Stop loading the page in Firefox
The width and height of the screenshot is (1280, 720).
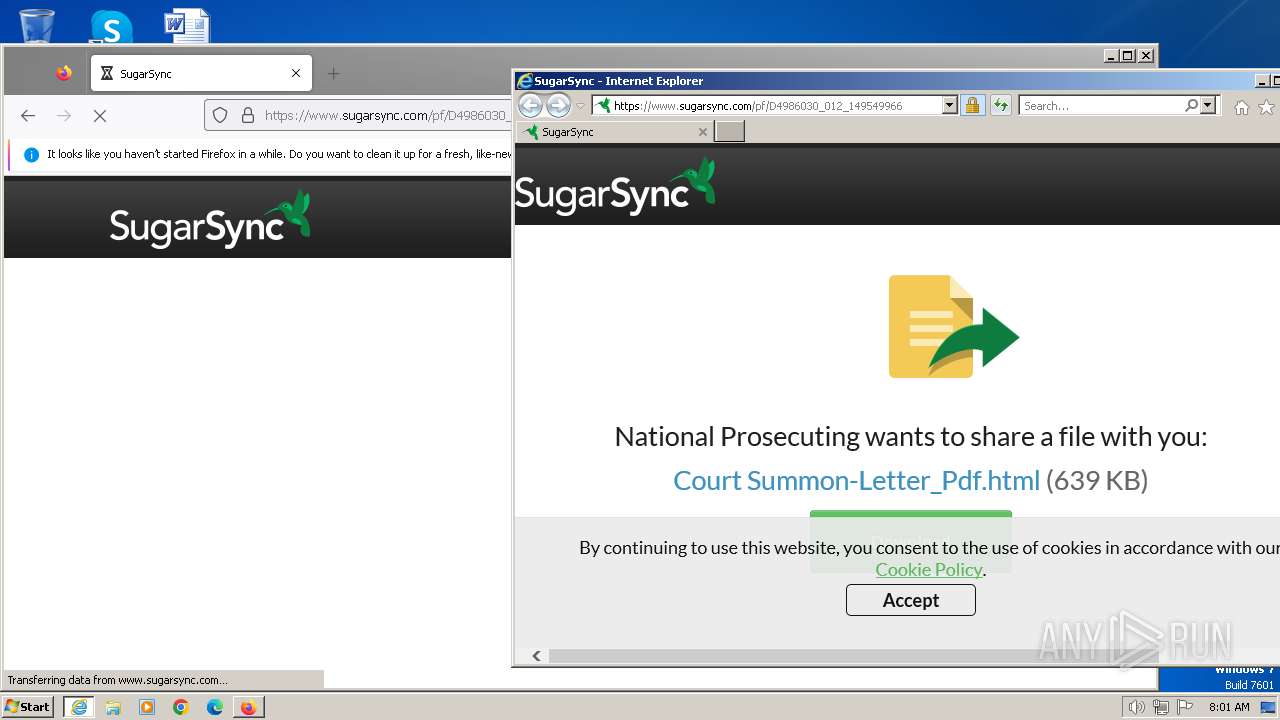coord(100,116)
